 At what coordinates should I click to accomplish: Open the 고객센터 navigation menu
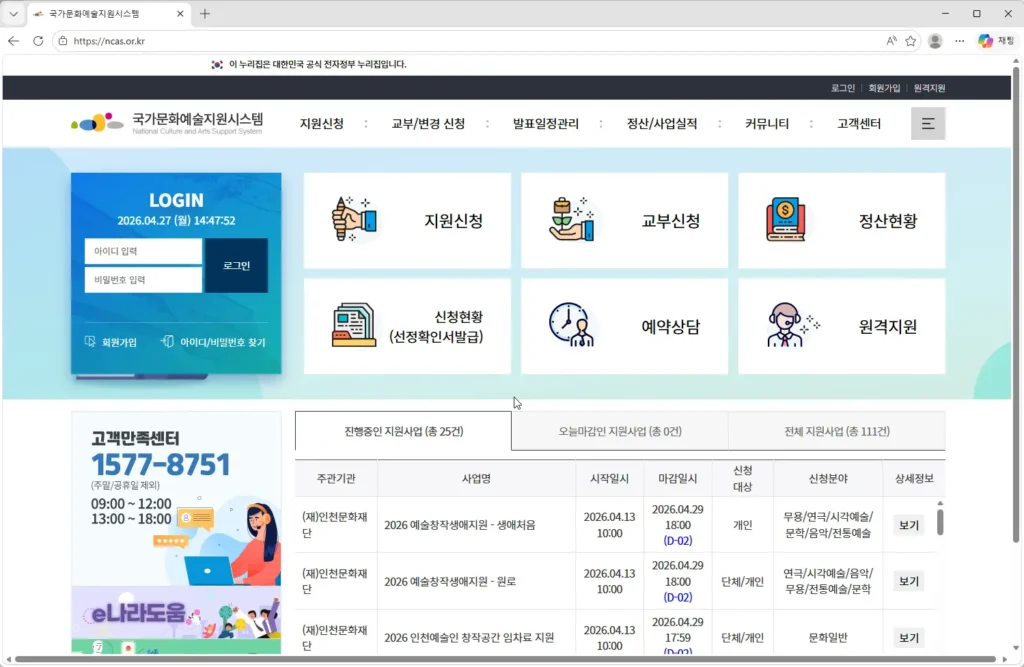click(x=859, y=123)
